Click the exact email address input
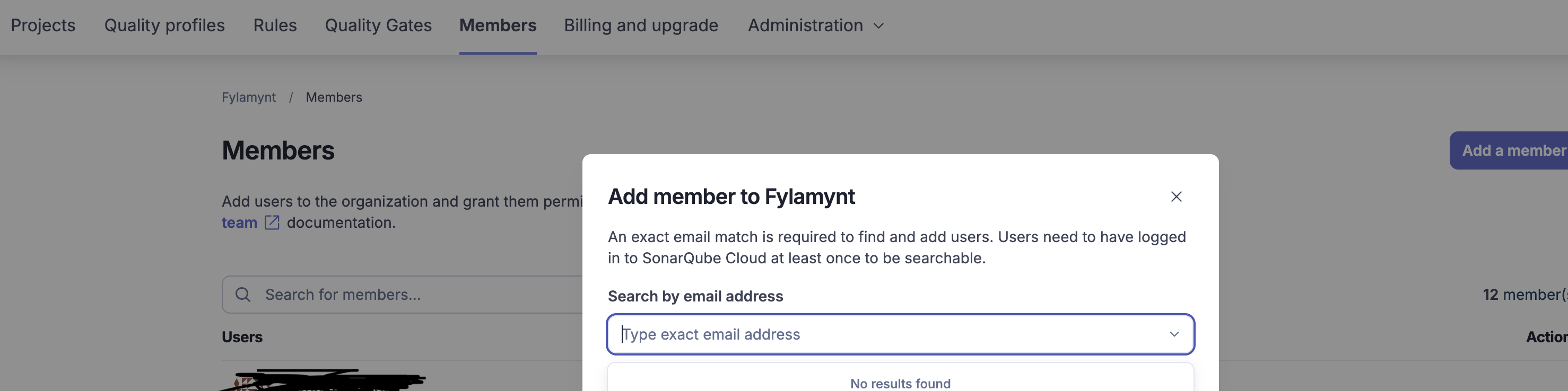The width and height of the screenshot is (1568, 391). pyautogui.click(x=888, y=334)
